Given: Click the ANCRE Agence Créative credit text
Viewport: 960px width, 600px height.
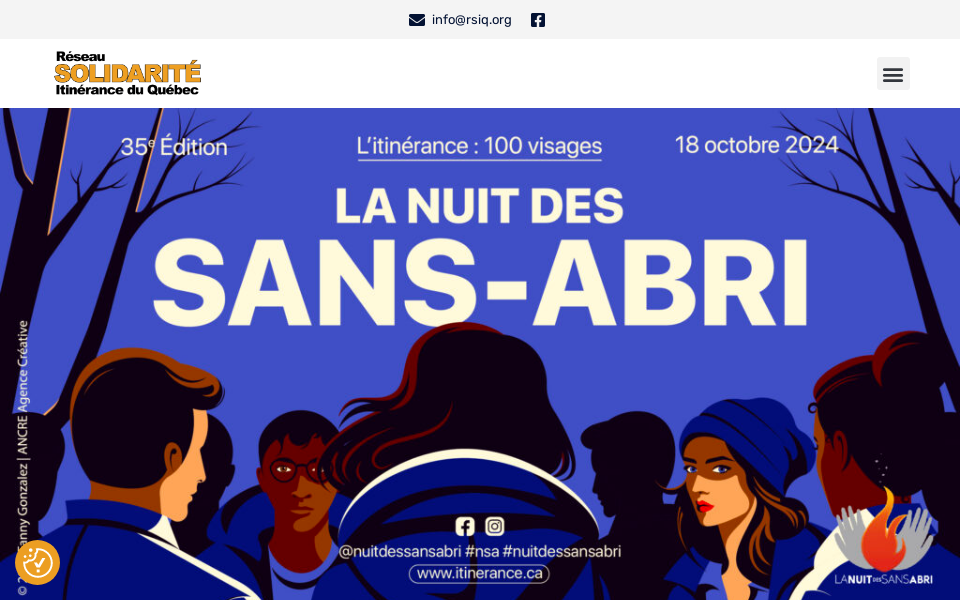Looking at the screenshot, I should [x=23, y=388].
